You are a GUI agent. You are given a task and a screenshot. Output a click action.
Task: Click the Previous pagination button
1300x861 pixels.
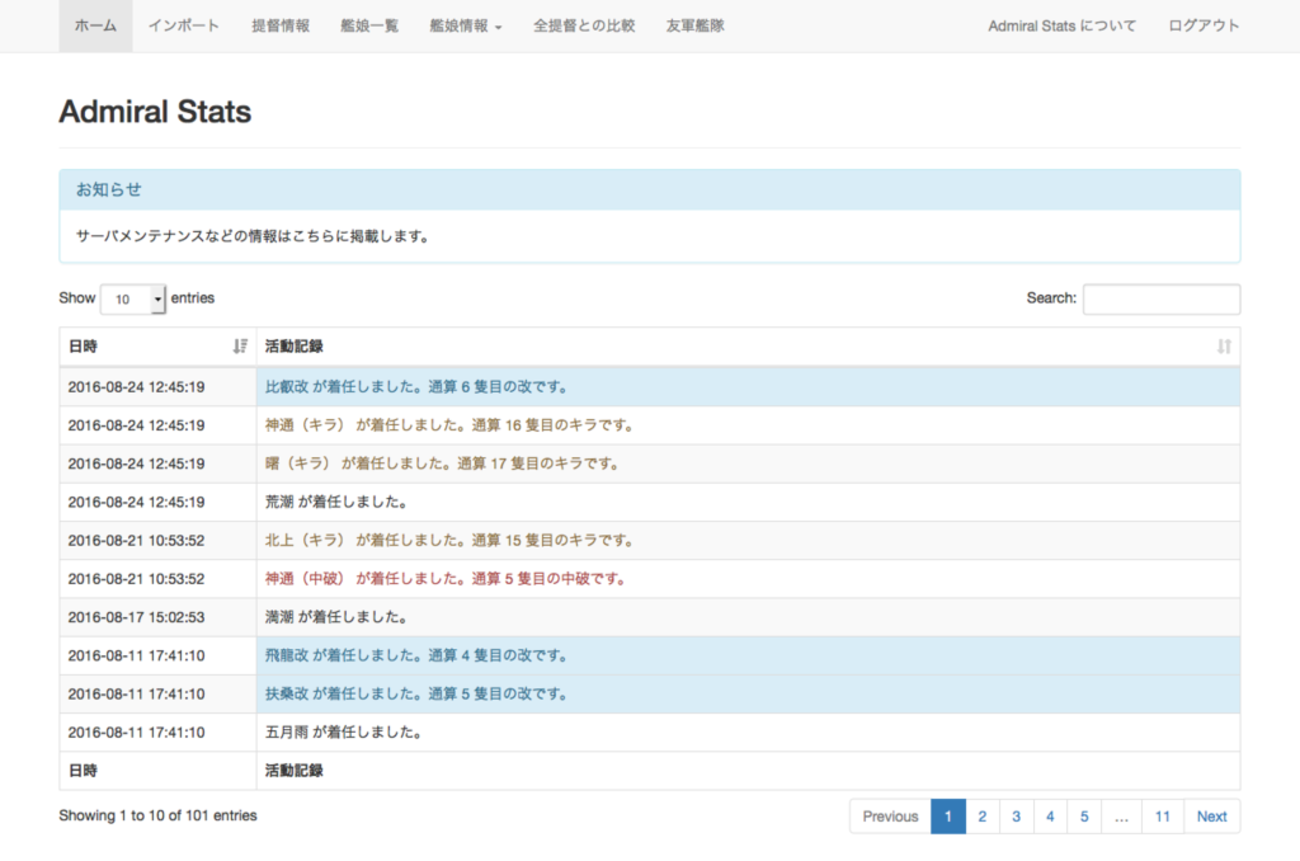(890, 817)
